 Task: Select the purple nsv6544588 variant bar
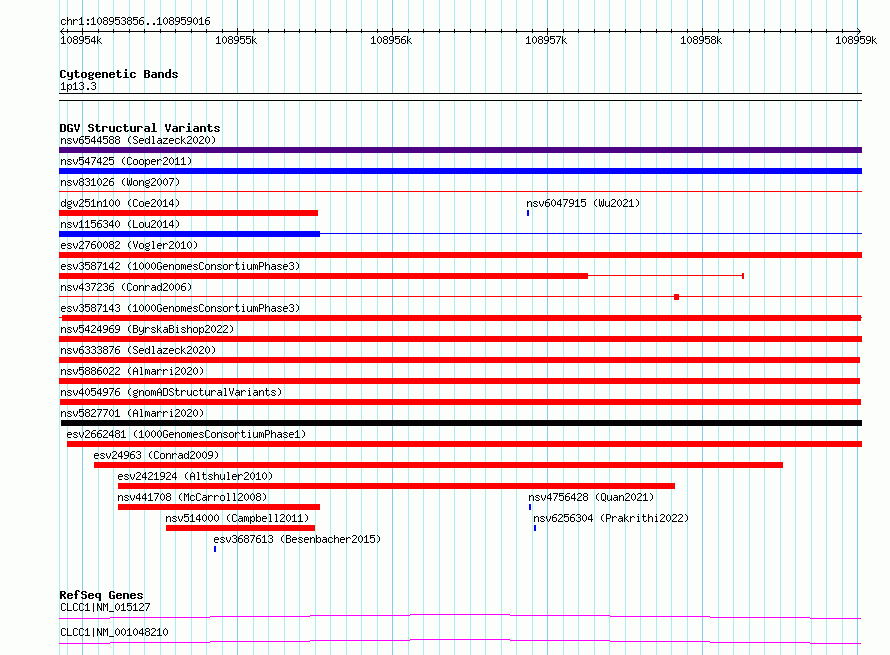pos(460,150)
